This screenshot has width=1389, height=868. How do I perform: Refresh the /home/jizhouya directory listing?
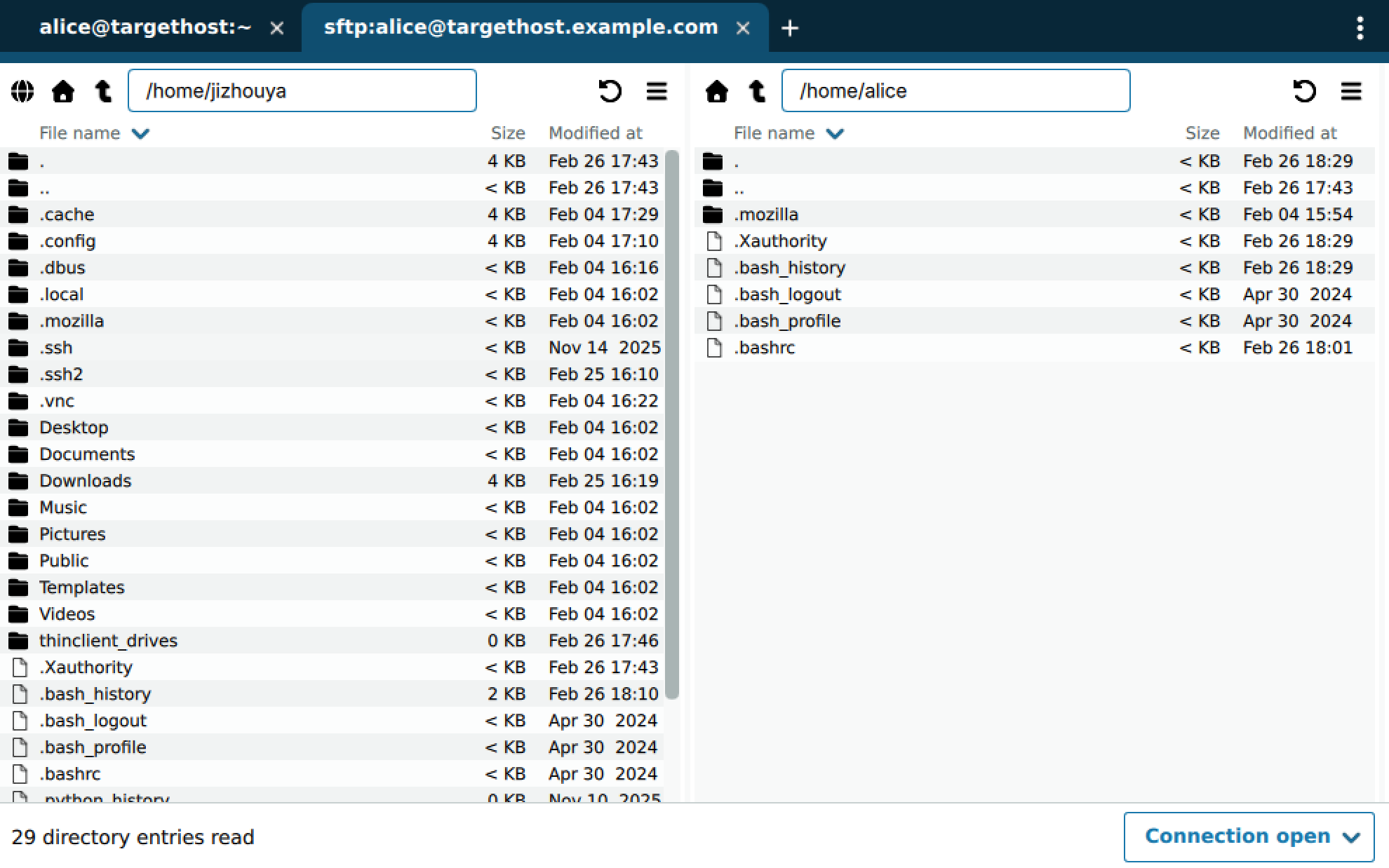point(610,91)
